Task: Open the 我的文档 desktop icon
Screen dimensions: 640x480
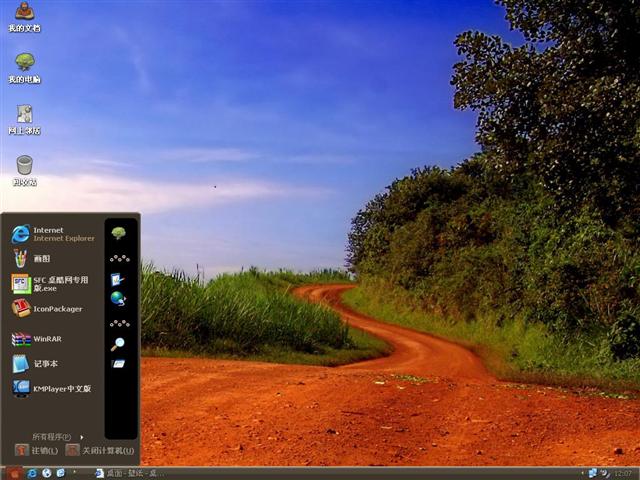Action: (24, 16)
